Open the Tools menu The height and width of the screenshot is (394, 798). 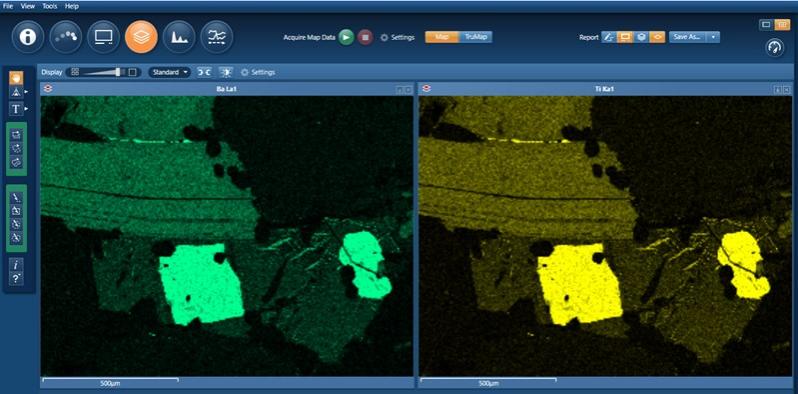click(x=50, y=6)
